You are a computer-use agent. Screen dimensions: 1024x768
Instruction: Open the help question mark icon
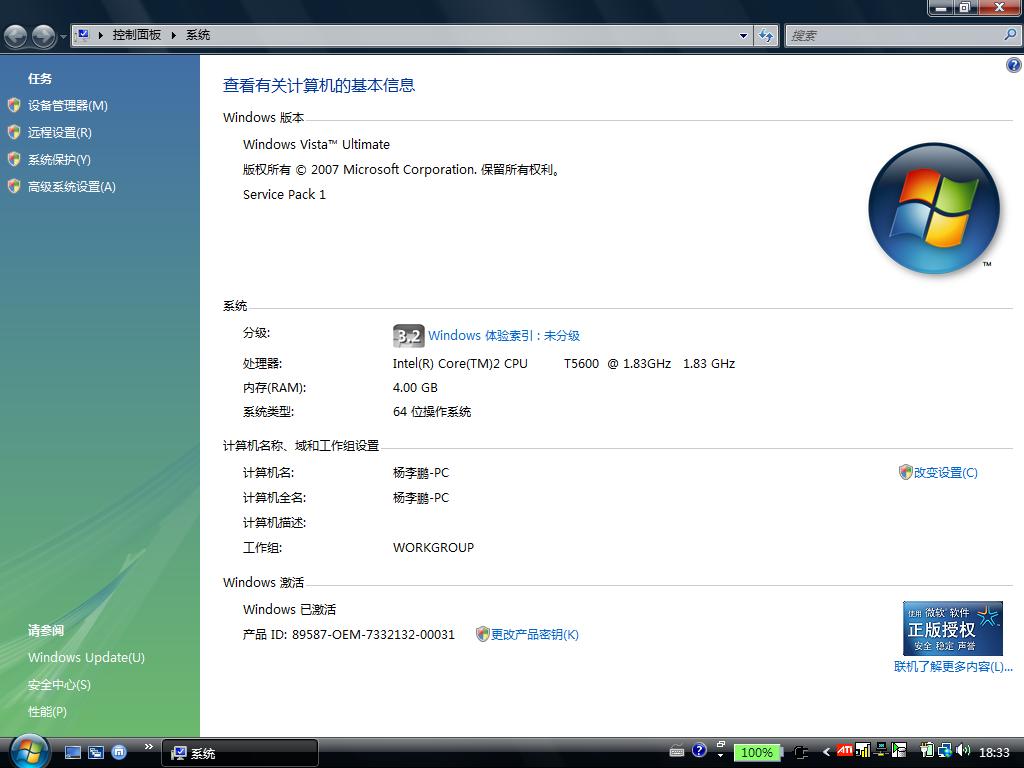(1013, 65)
